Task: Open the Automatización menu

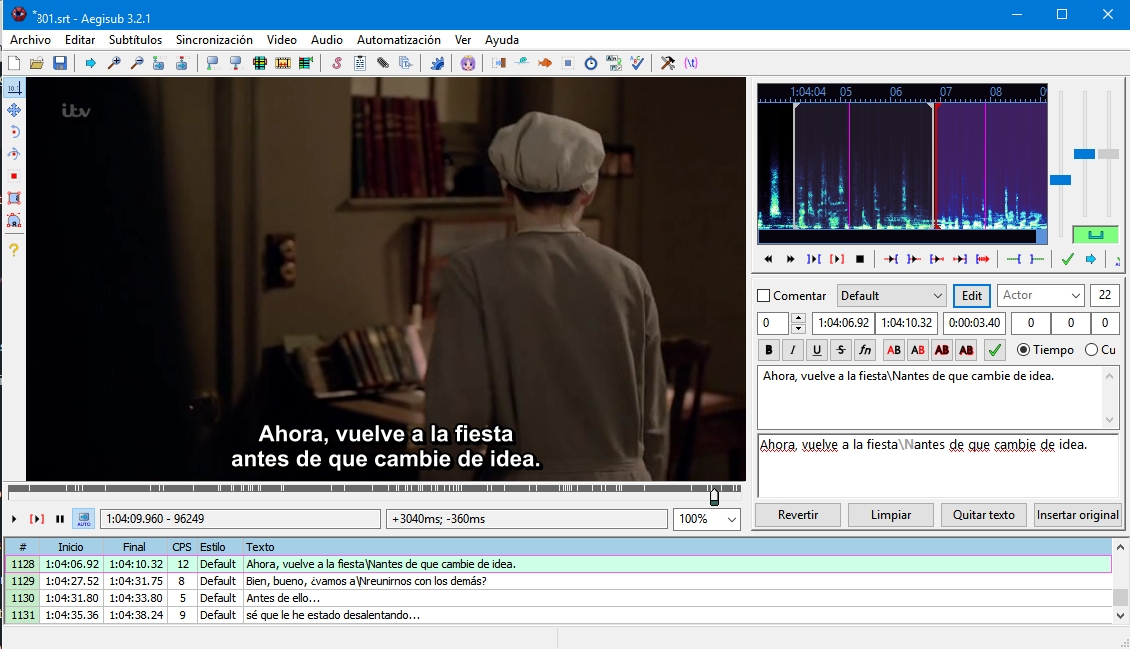Action: click(399, 40)
